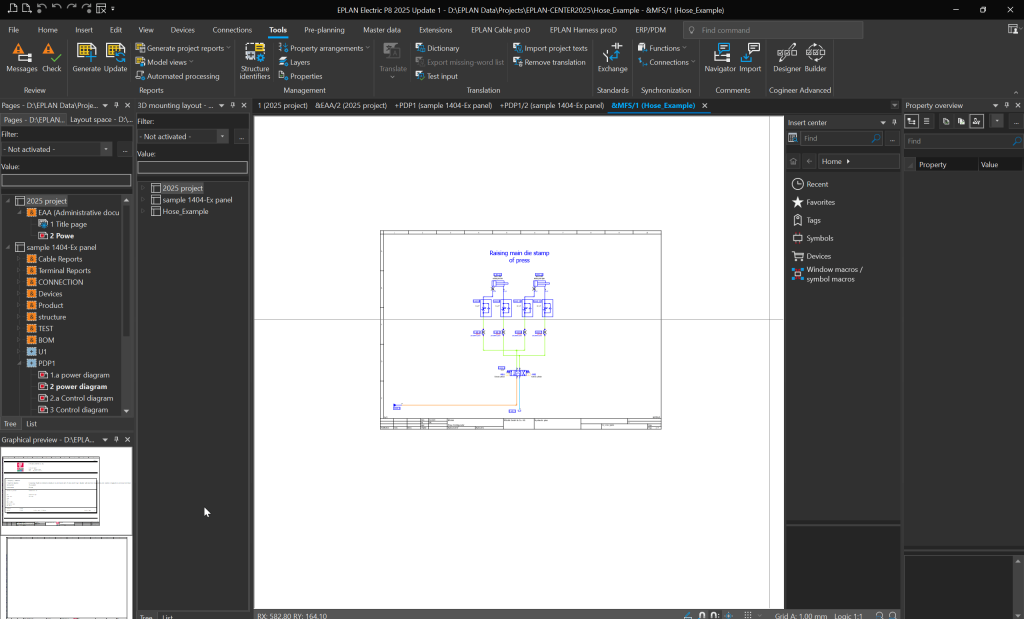The height and width of the screenshot is (619, 1024).
Task: Open the Master data ribbon tab
Action: [x=382, y=30]
